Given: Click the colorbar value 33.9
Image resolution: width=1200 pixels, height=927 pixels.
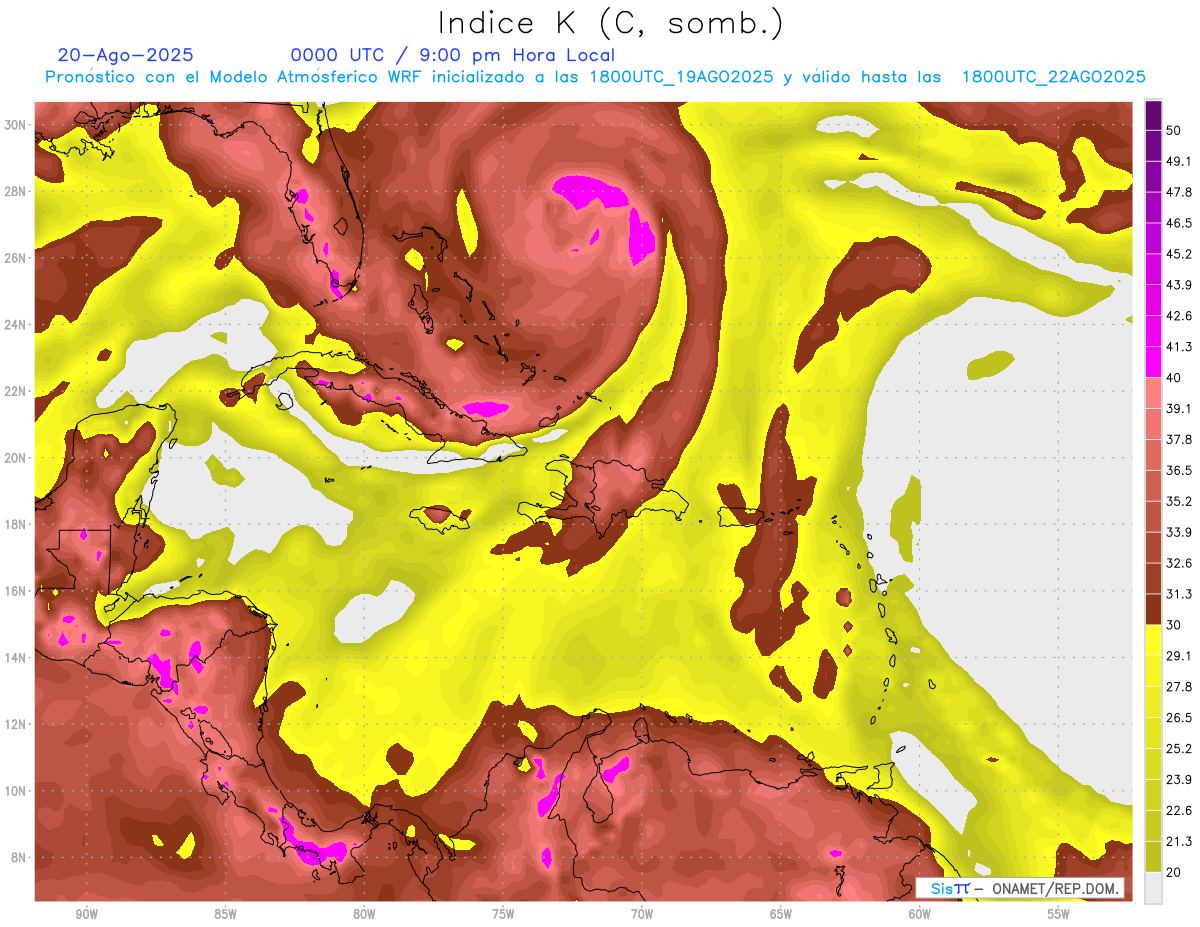Looking at the screenshot, I should (1178, 532).
